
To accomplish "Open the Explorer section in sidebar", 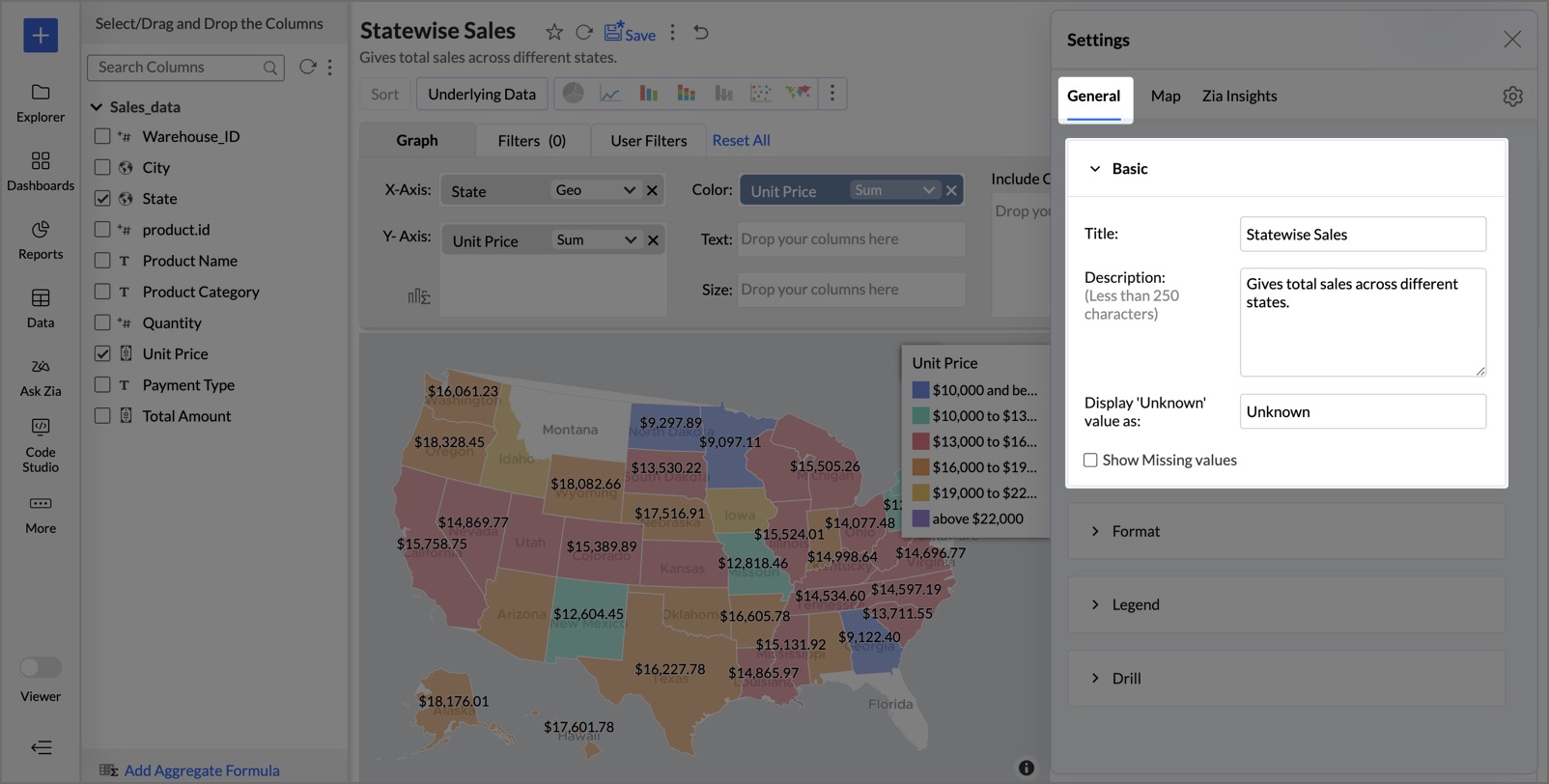I will click(x=41, y=101).
